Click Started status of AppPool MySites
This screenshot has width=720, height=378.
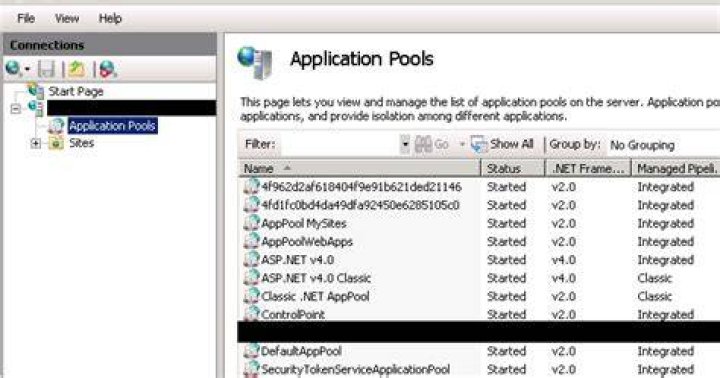coord(506,224)
